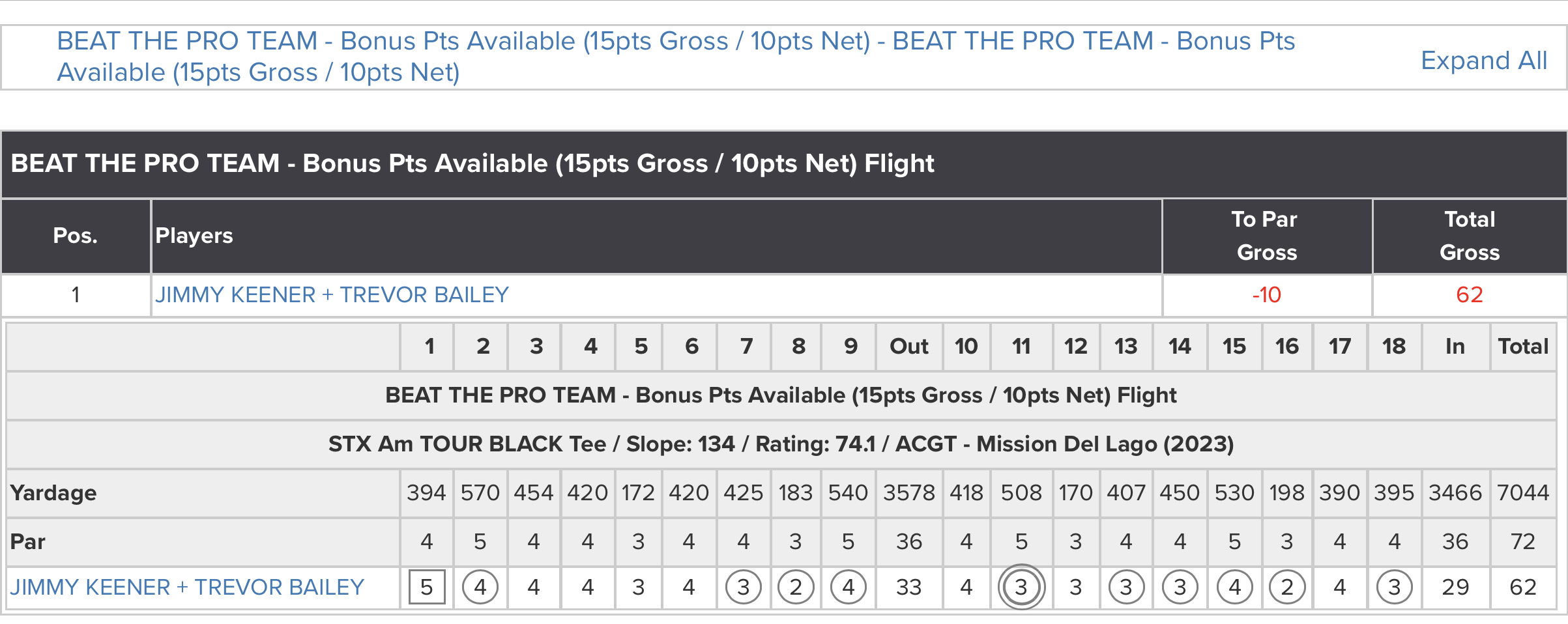Select circled 3 on hole 18
The image size is (1568, 624).
[x=1394, y=587]
